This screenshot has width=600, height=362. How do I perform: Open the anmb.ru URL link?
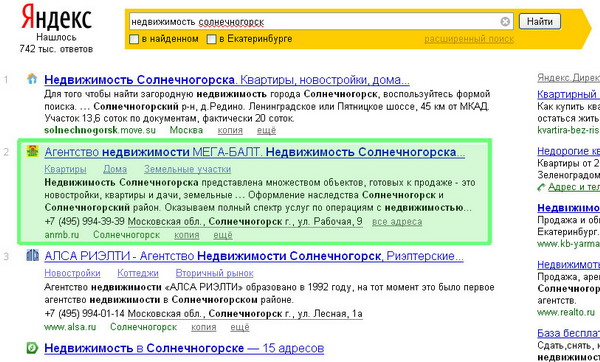[62, 235]
